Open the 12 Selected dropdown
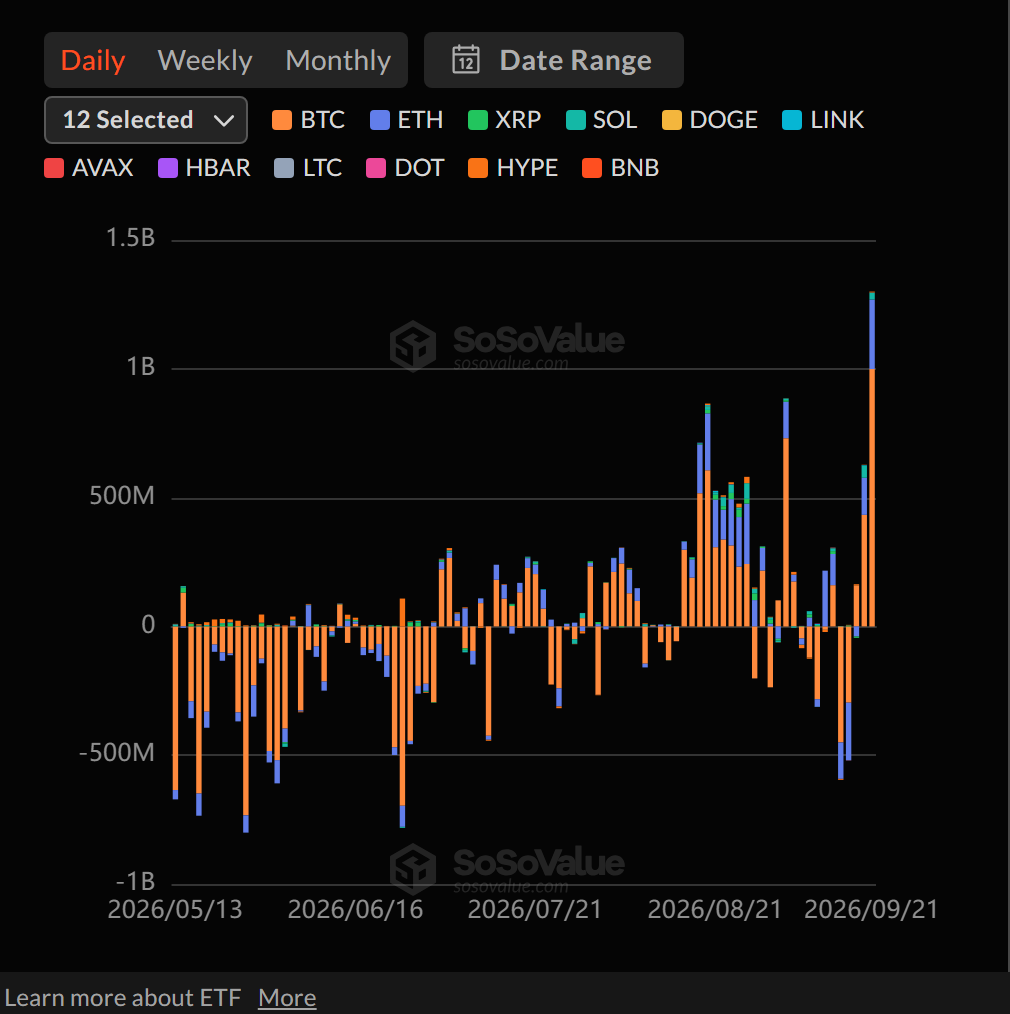Screen dimensions: 1010x1014 (x=145, y=120)
